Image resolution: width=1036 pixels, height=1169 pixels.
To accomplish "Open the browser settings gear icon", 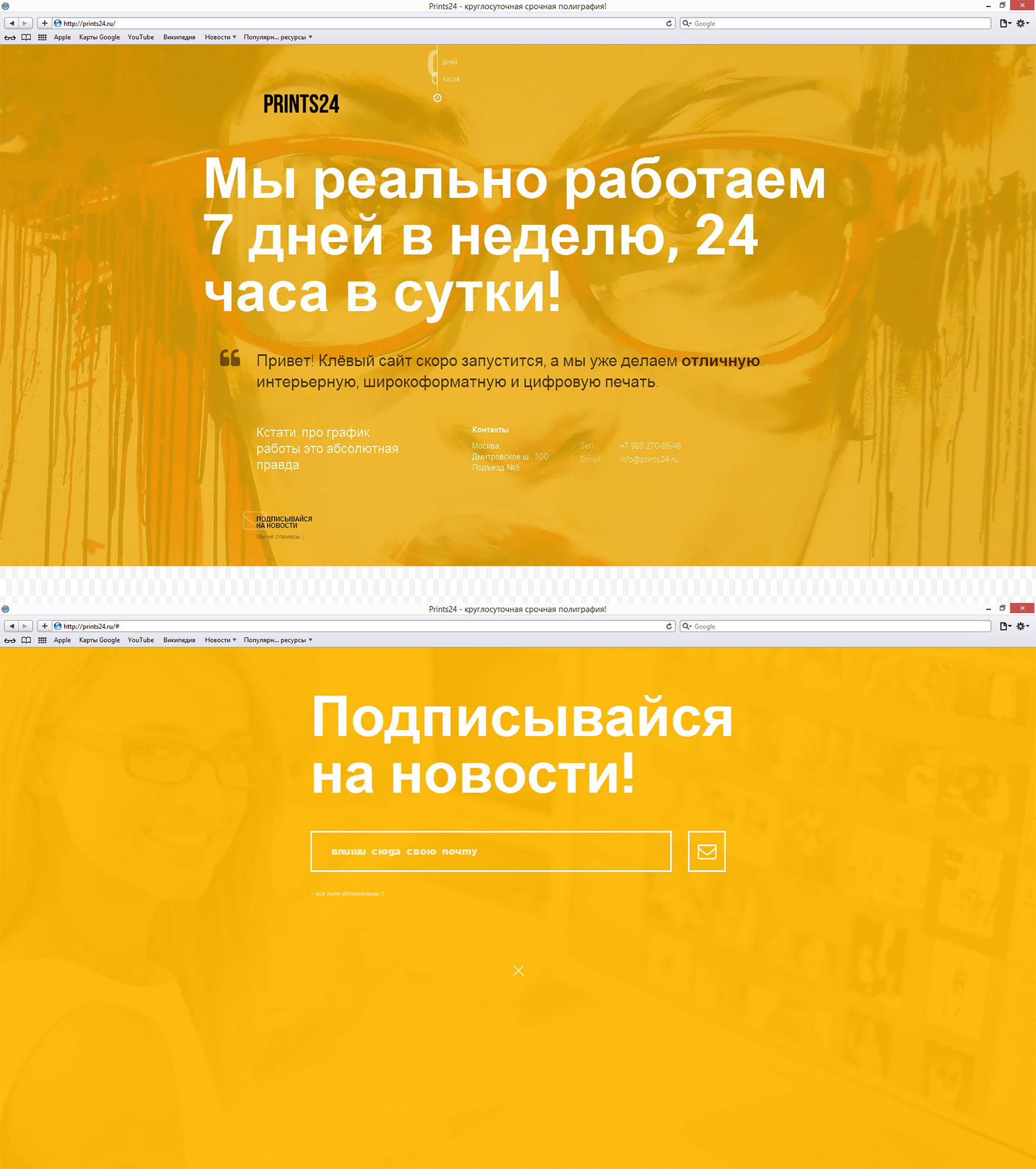I will click(1022, 23).
